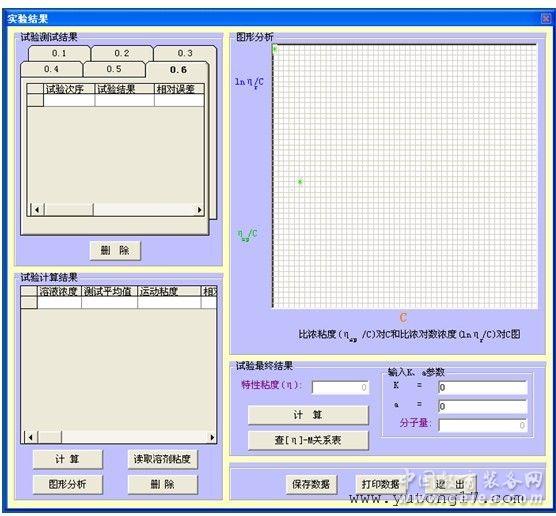The image size is (556, 516).
Task: Click the 计算 button in calculation results panel
Action: pyautogui.click(x=68, y=459)
